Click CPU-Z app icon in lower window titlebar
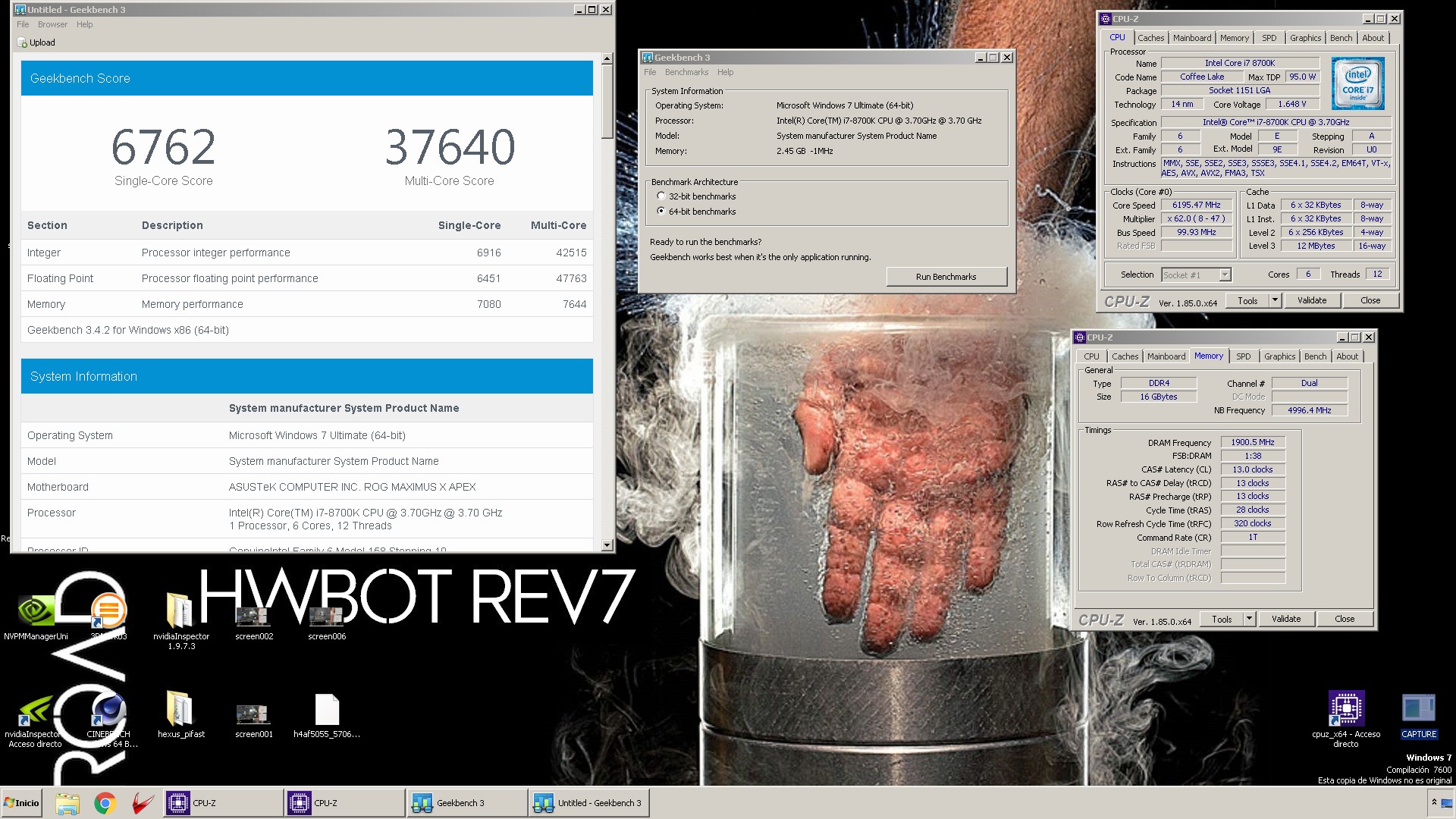Image resolution: width=1456 pixels, height=819 pixels. (1081, 337)
